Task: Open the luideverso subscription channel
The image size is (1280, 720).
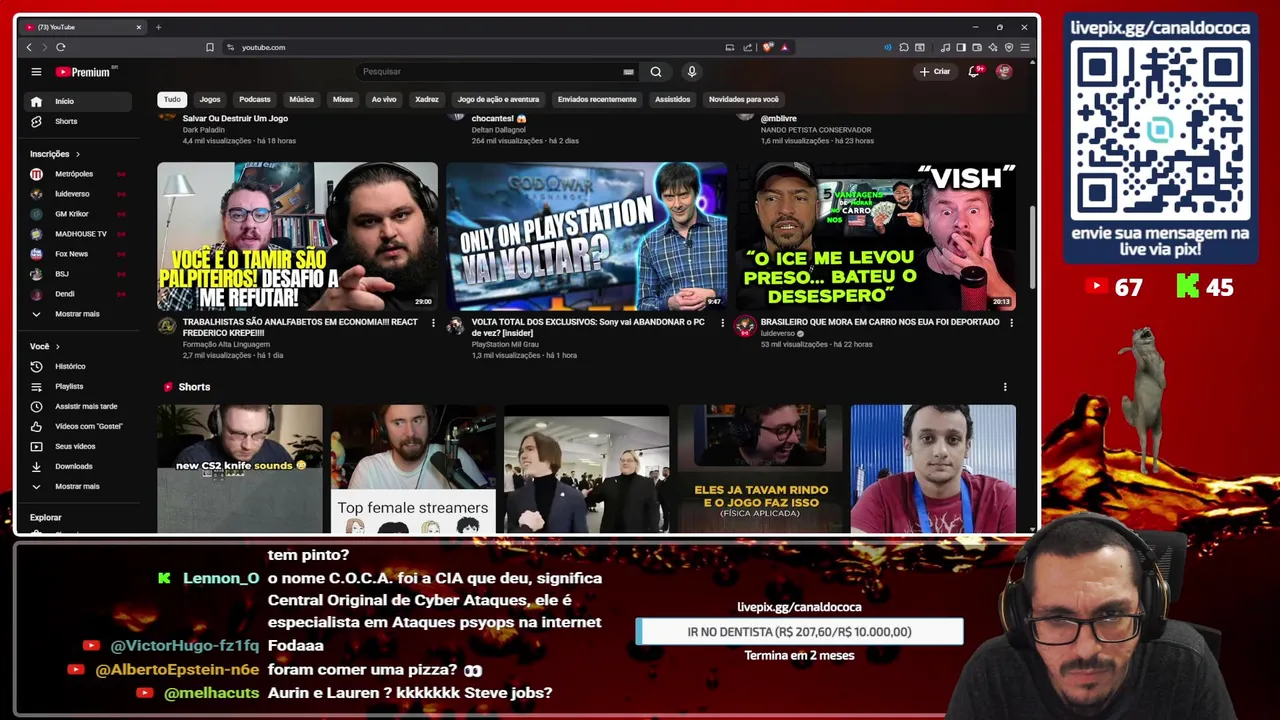Action: [x=78, y=194]
